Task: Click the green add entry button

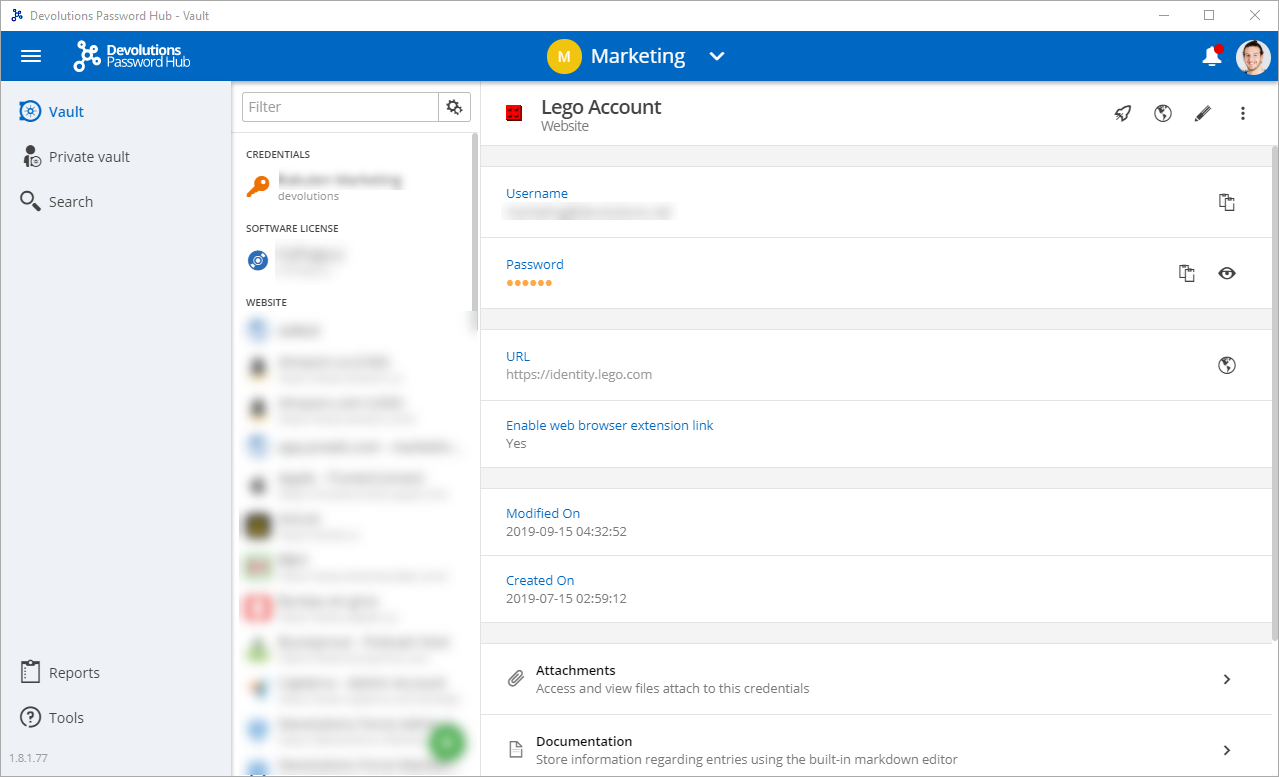Action: [x=448, y=742]
